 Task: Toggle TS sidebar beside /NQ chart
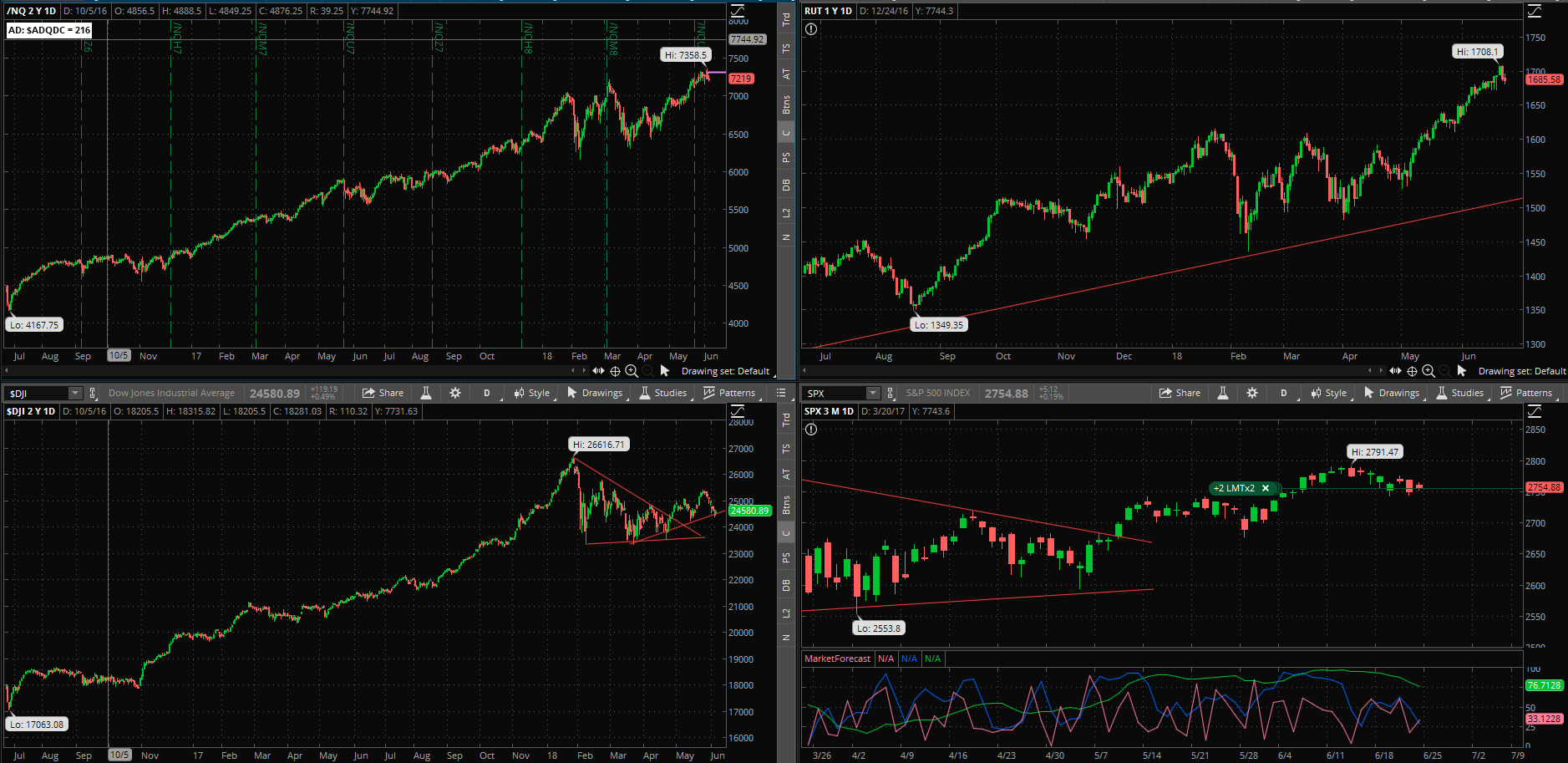click(786, 48)
